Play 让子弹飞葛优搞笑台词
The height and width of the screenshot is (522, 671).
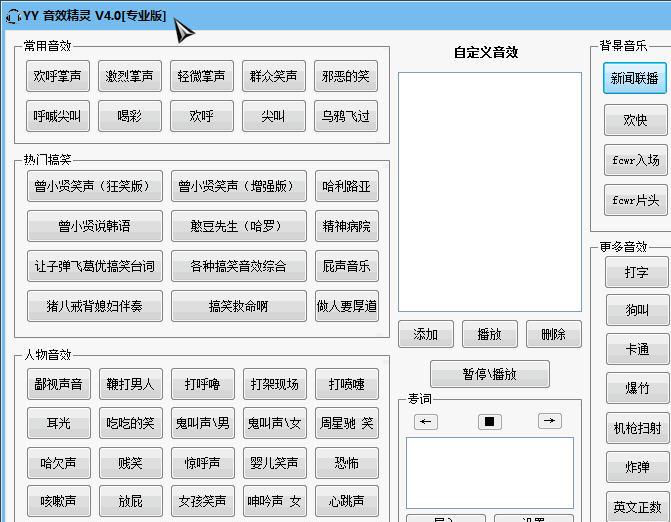click(x=95, y=266)
